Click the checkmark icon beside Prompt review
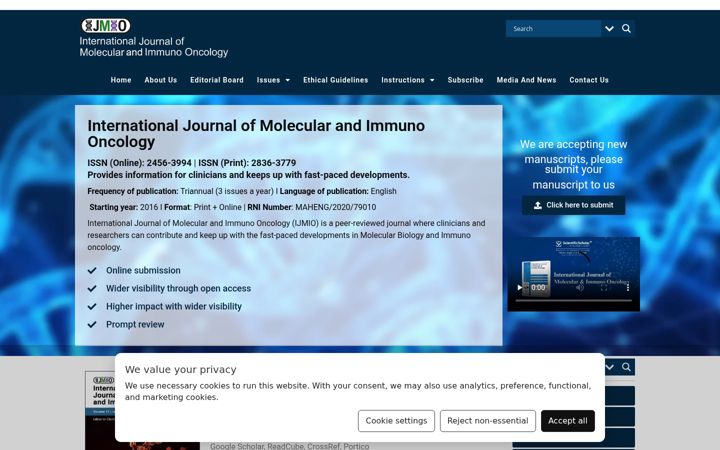 92,324
